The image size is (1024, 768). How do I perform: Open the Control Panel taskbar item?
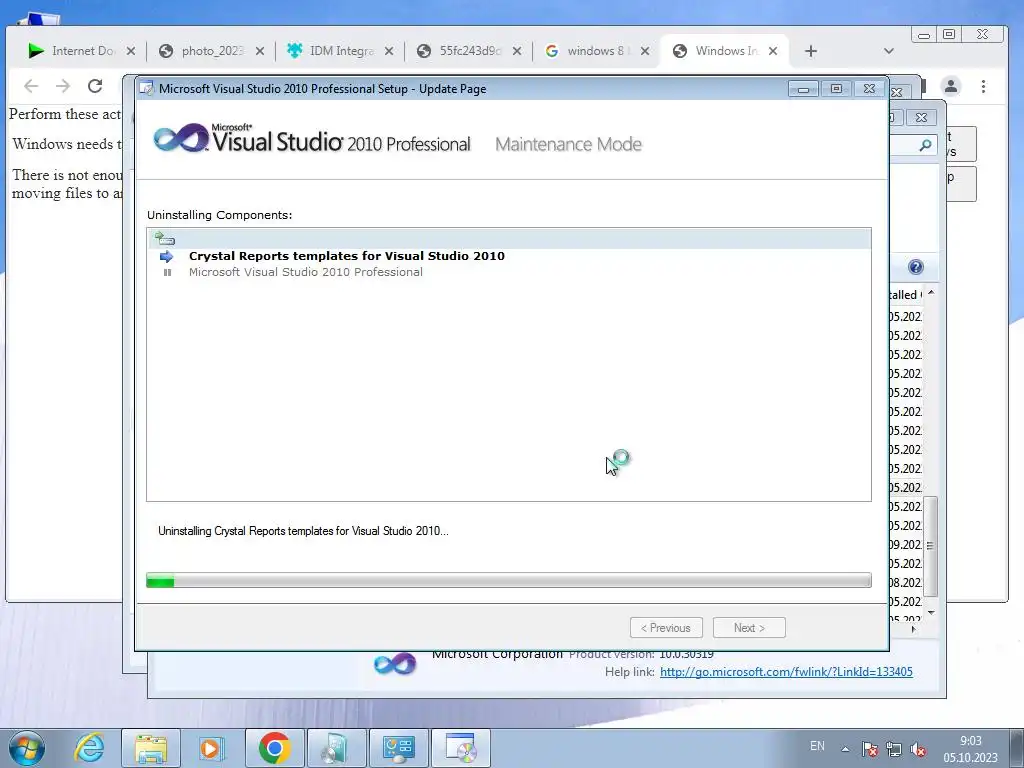tap(399, 748)
